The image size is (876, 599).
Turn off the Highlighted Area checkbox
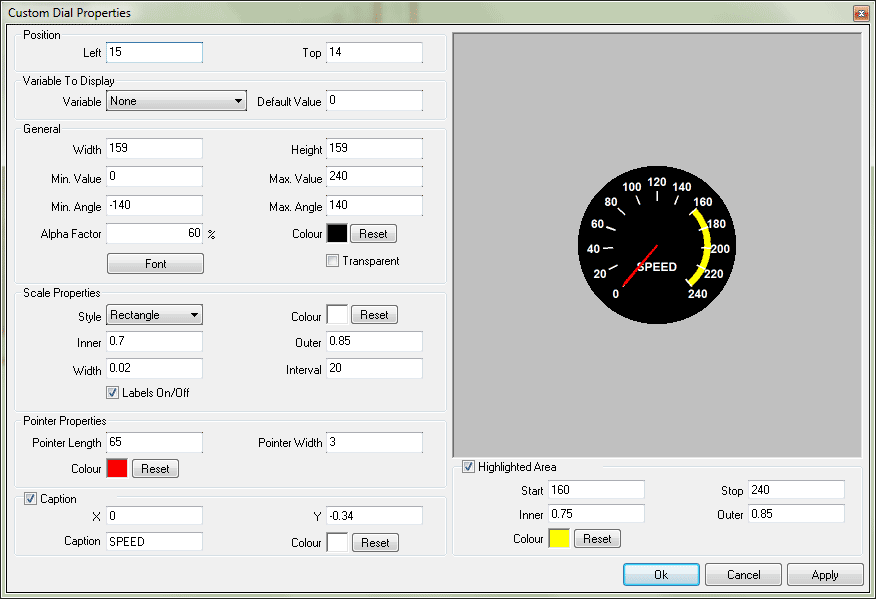(468, 467)
